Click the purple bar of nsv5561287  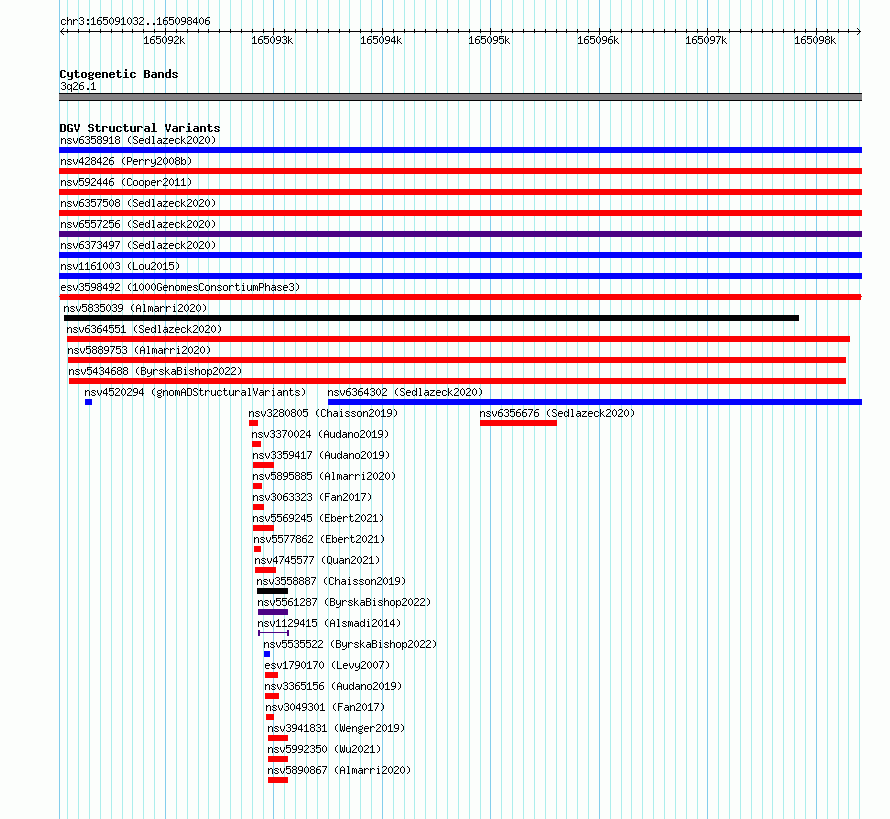273,612
